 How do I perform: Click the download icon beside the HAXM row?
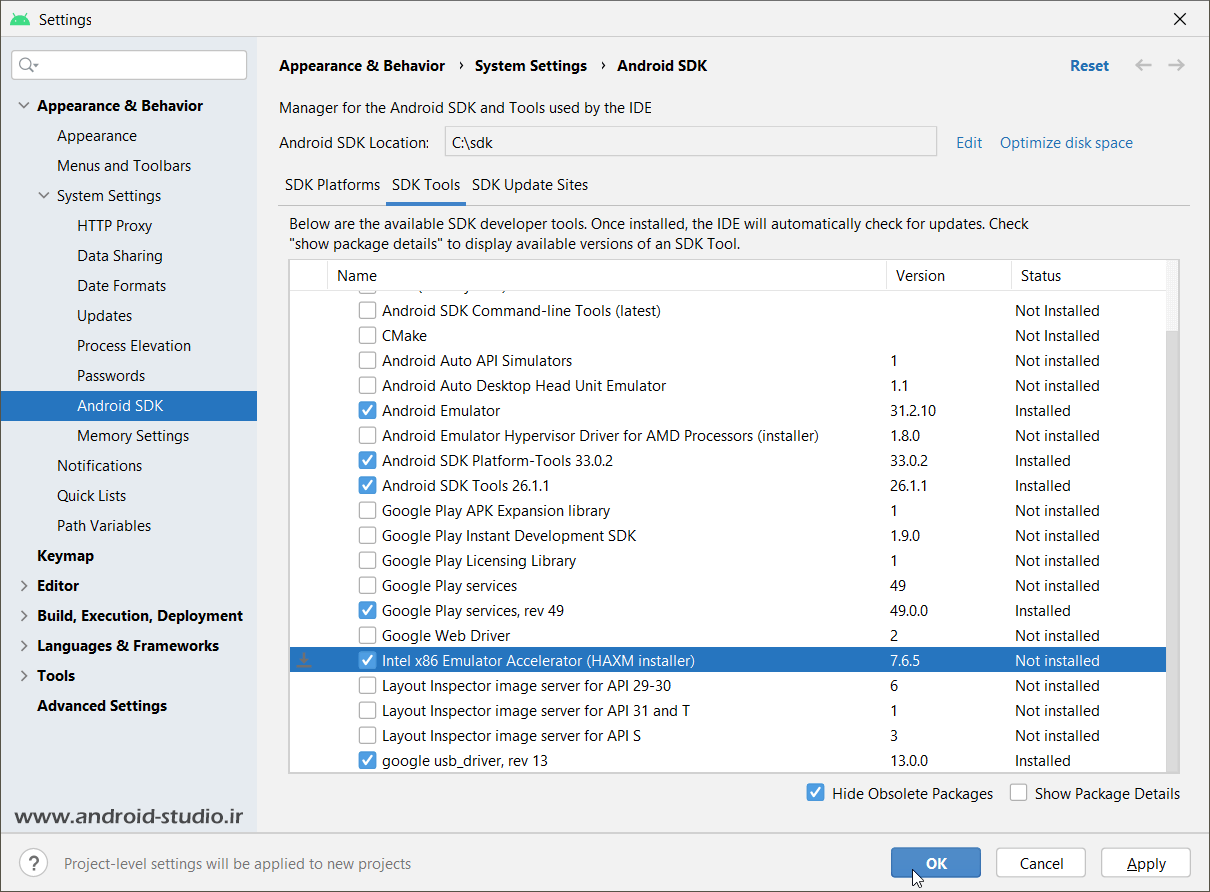coord(304,660)
